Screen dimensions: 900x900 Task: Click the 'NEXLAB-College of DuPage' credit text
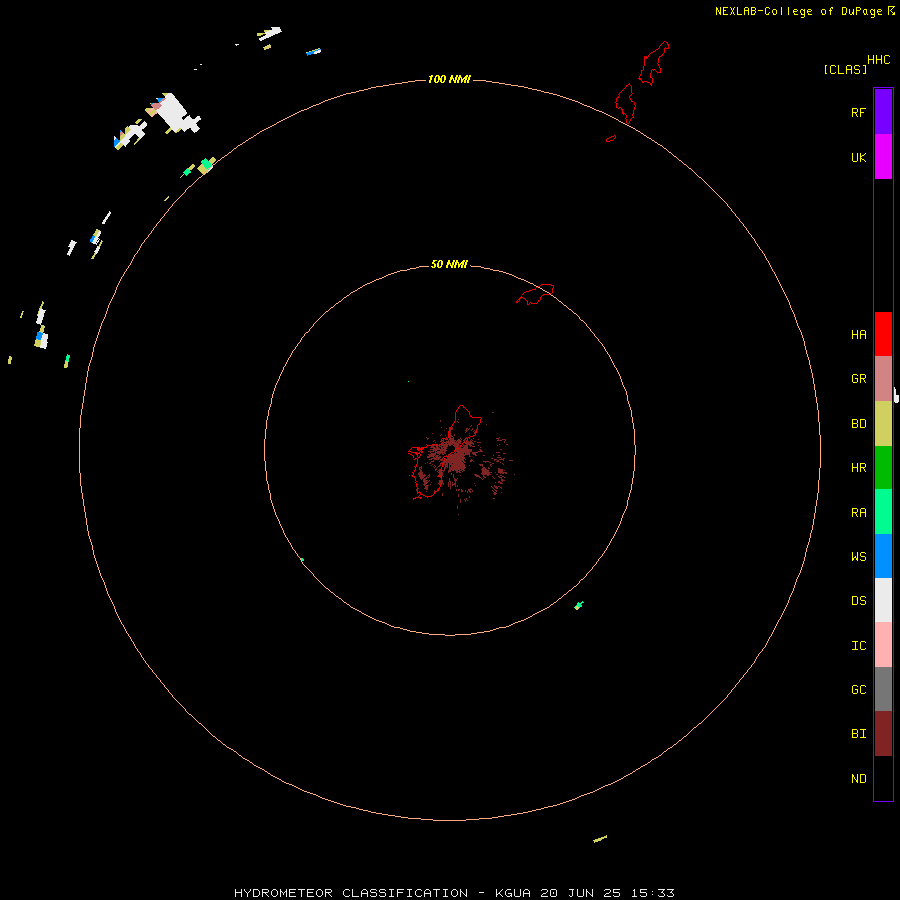(798, 11)
